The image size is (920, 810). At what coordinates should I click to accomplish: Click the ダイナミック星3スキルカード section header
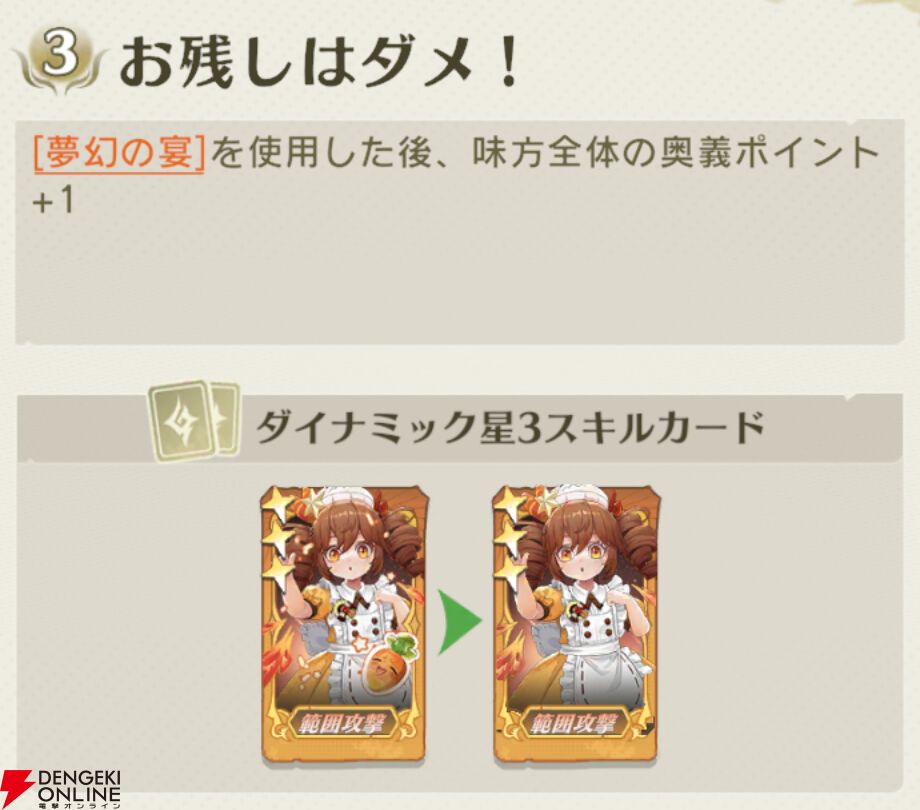510,428
